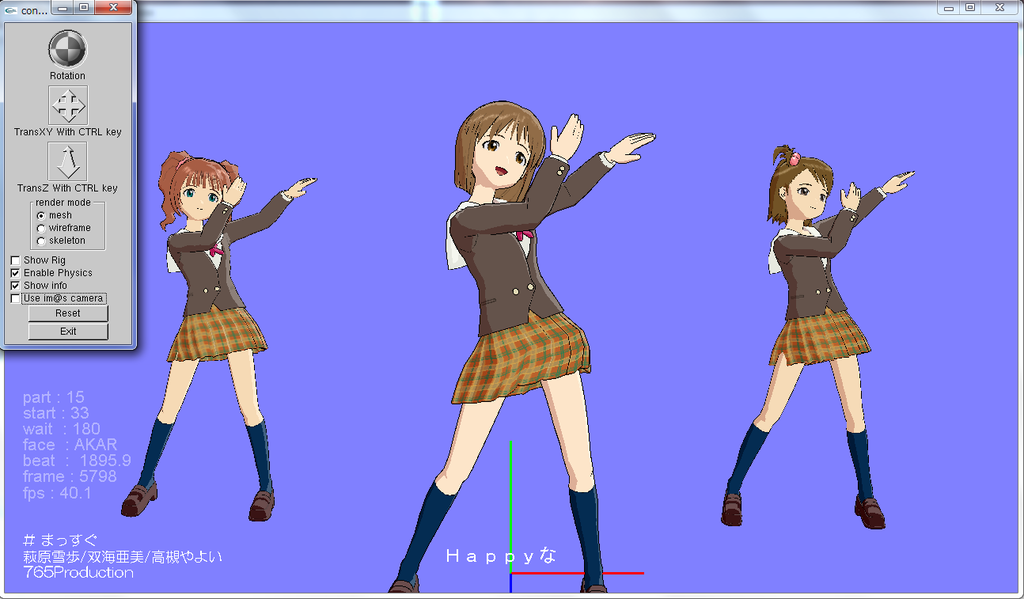Enable the Show Rig option
The image size is (1024, 599).
coord(16,261)
